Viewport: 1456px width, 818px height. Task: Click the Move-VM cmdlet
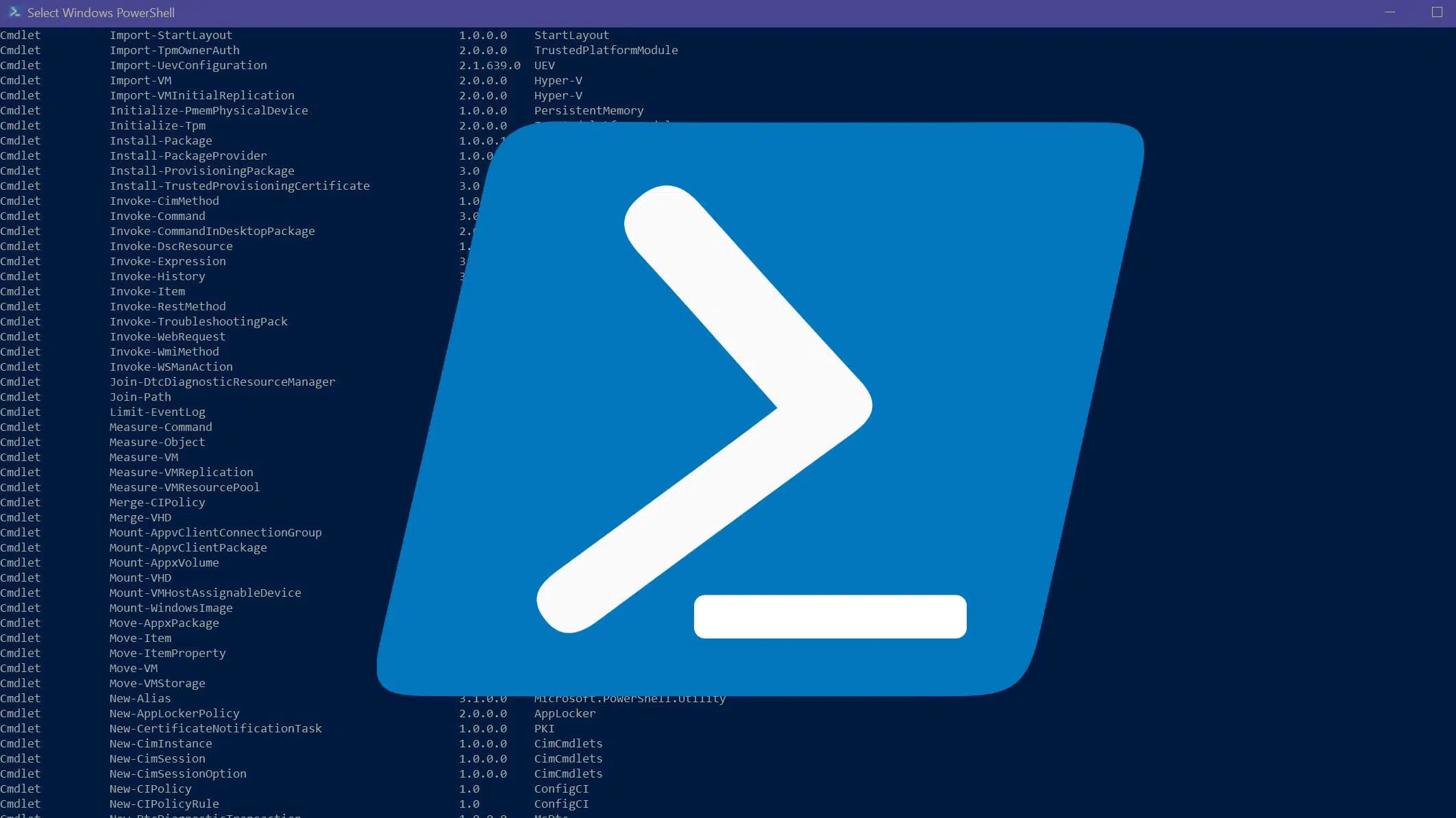[134, 669]
